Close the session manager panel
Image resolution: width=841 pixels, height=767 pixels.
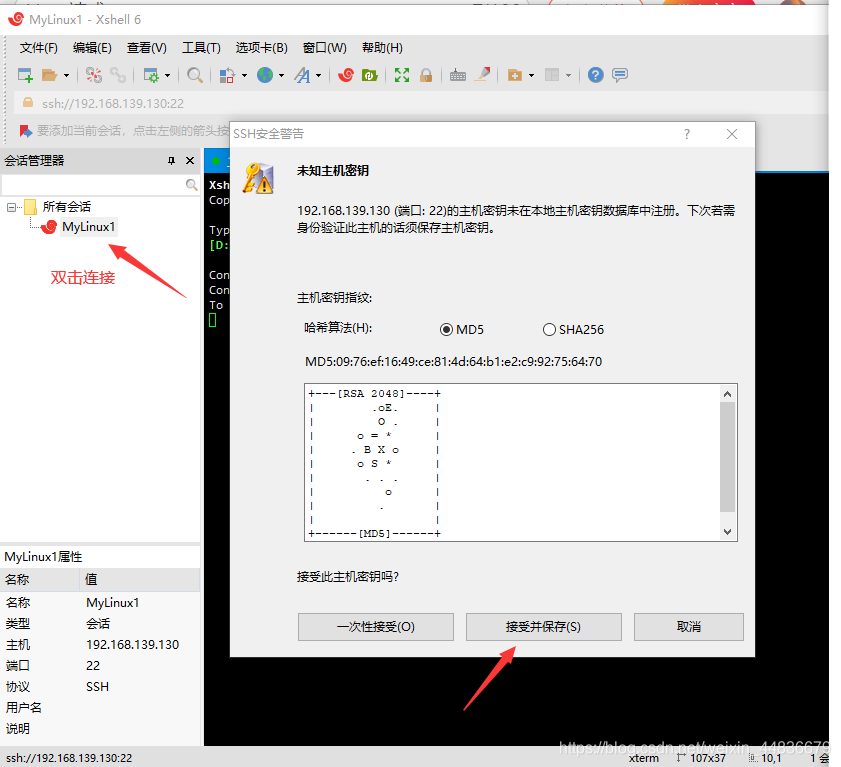pos(190,160)
